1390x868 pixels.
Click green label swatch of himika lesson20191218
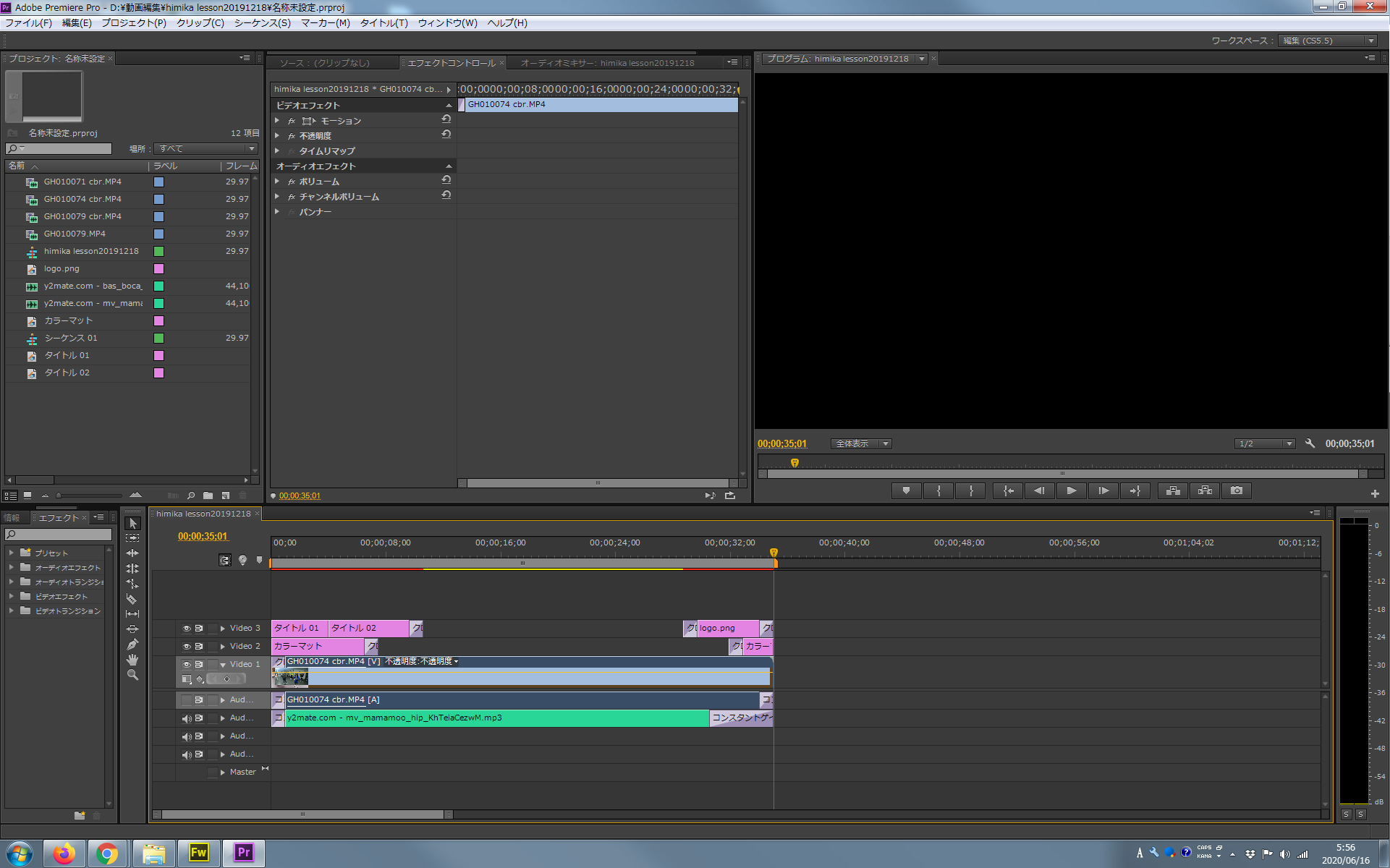(158, 251)
